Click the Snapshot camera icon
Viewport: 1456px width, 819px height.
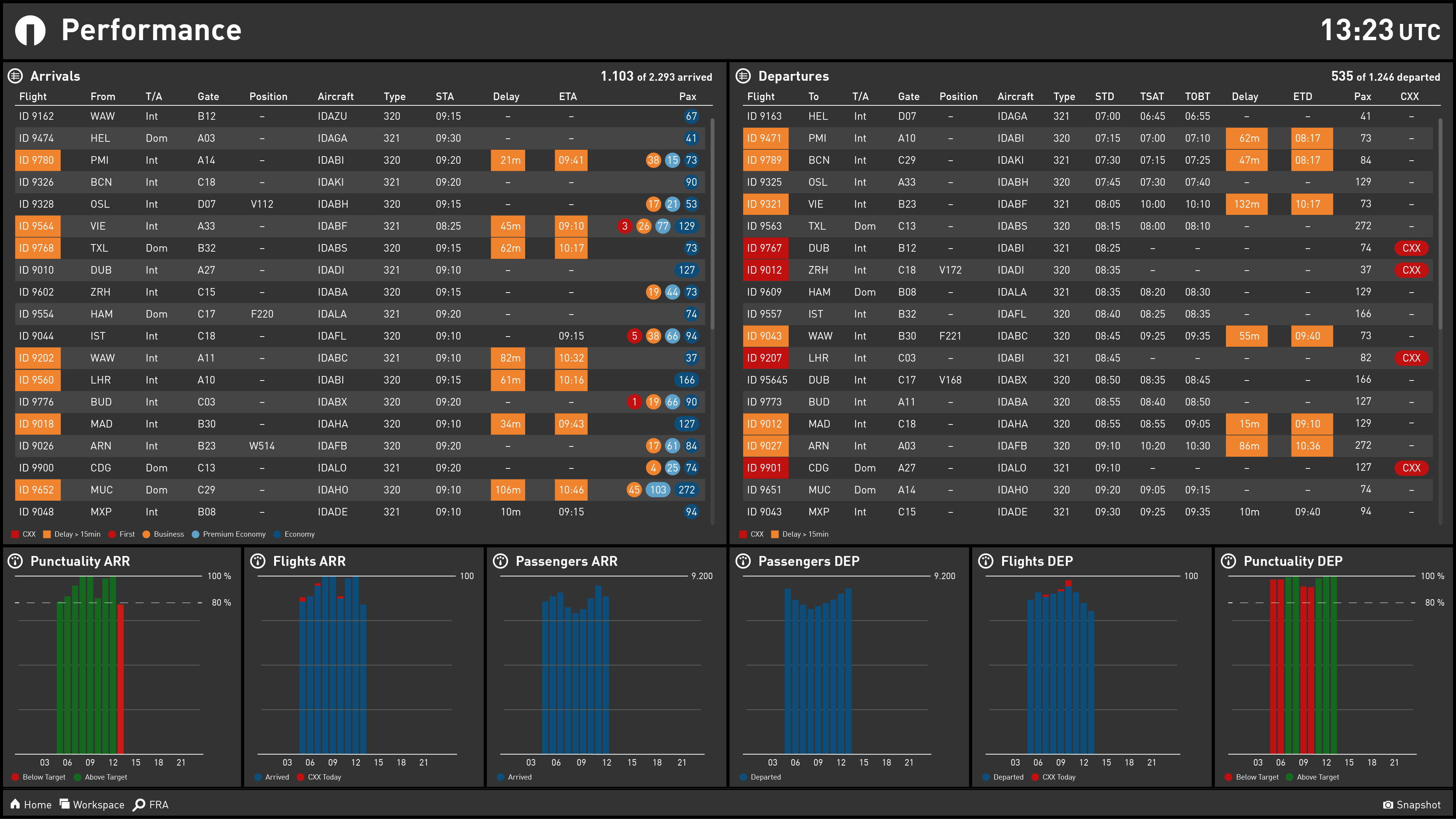coord(1388,805)
